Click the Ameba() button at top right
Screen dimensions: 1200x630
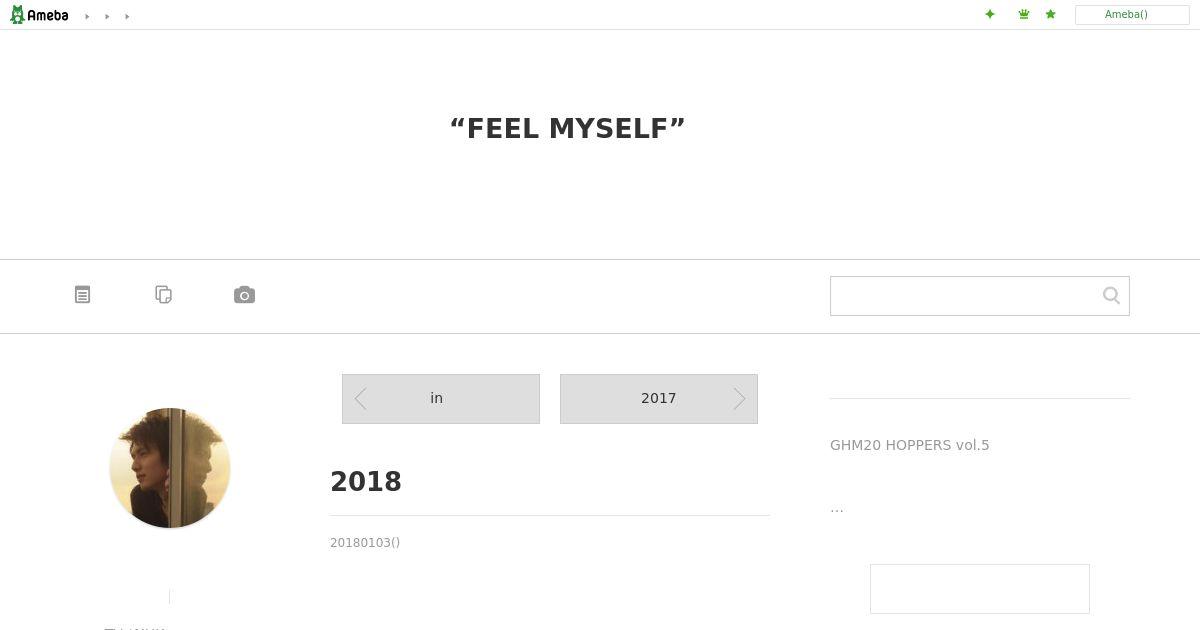coord(1132,15)
